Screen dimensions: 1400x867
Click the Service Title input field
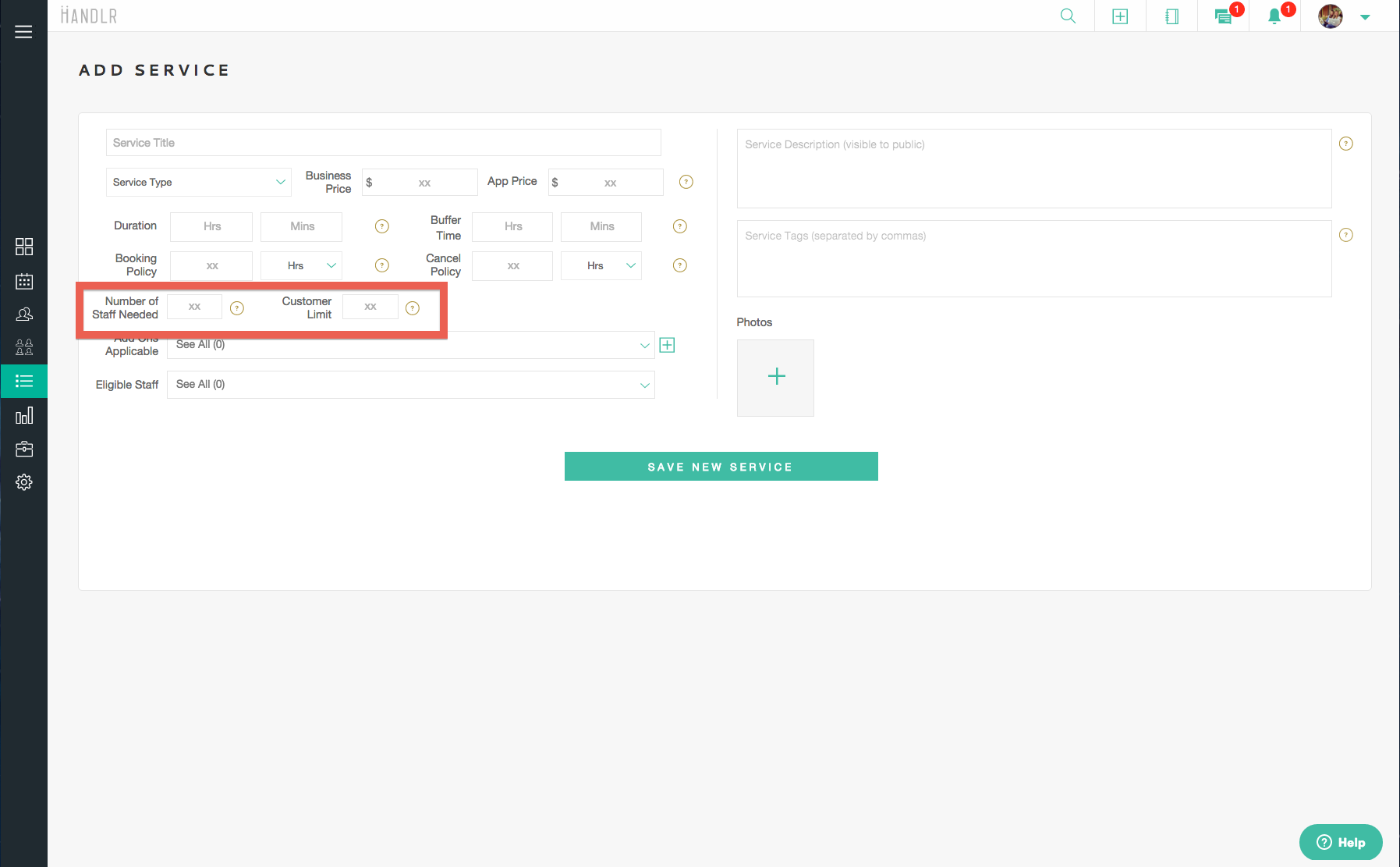[383, 143]
